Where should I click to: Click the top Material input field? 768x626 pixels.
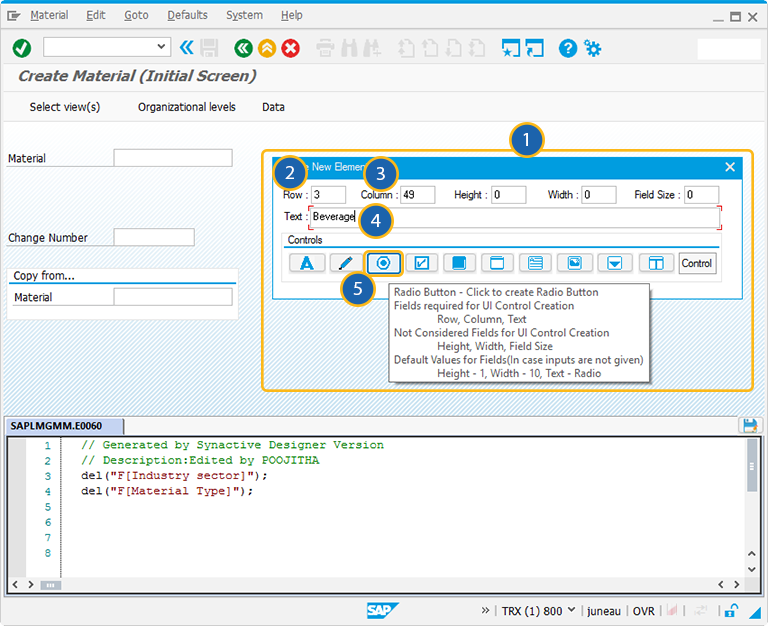click(173, 158)
